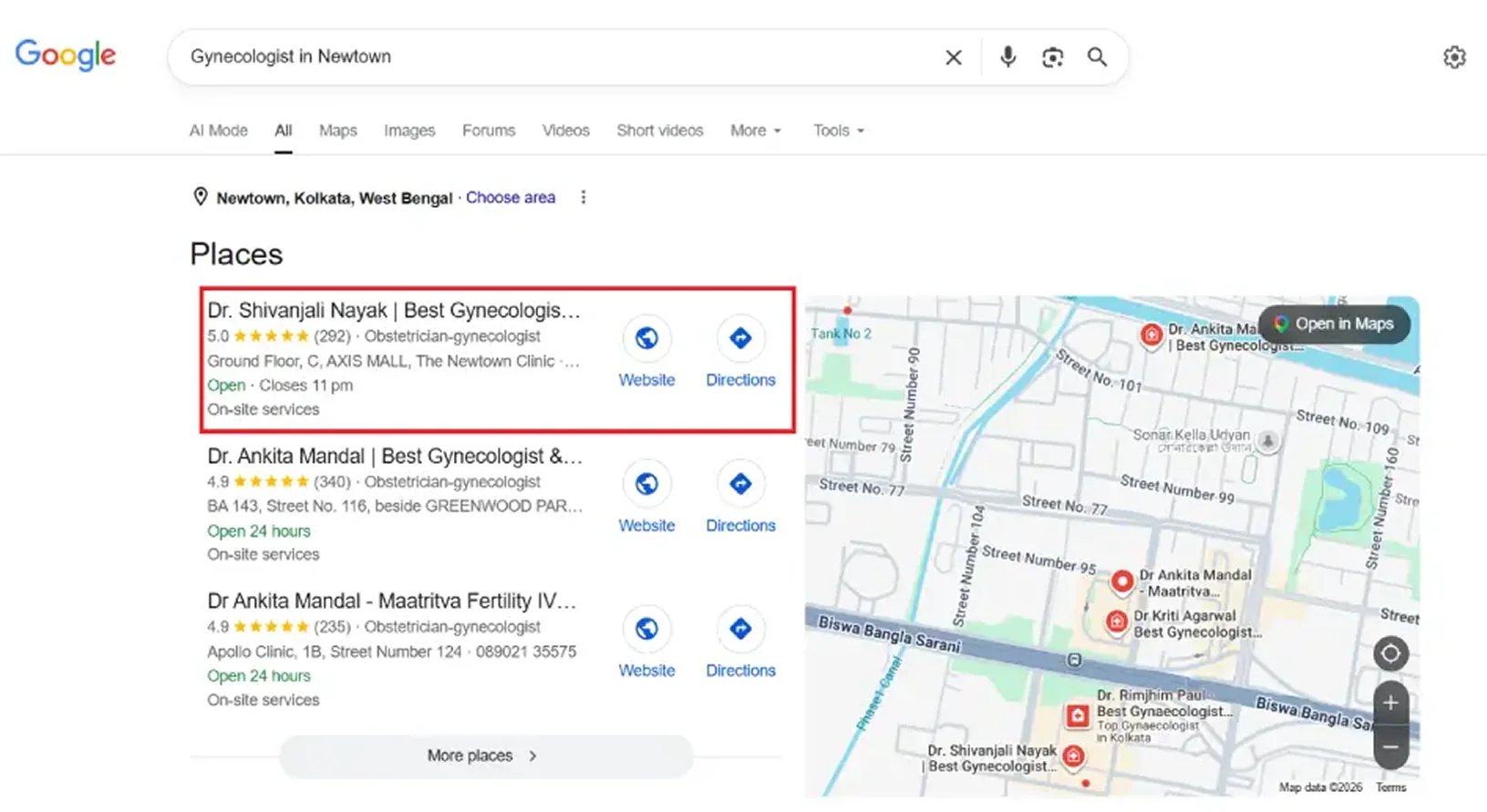Start voice search with the microphone icon
Screen dimensions: 1487x812
pos(1007,57)
